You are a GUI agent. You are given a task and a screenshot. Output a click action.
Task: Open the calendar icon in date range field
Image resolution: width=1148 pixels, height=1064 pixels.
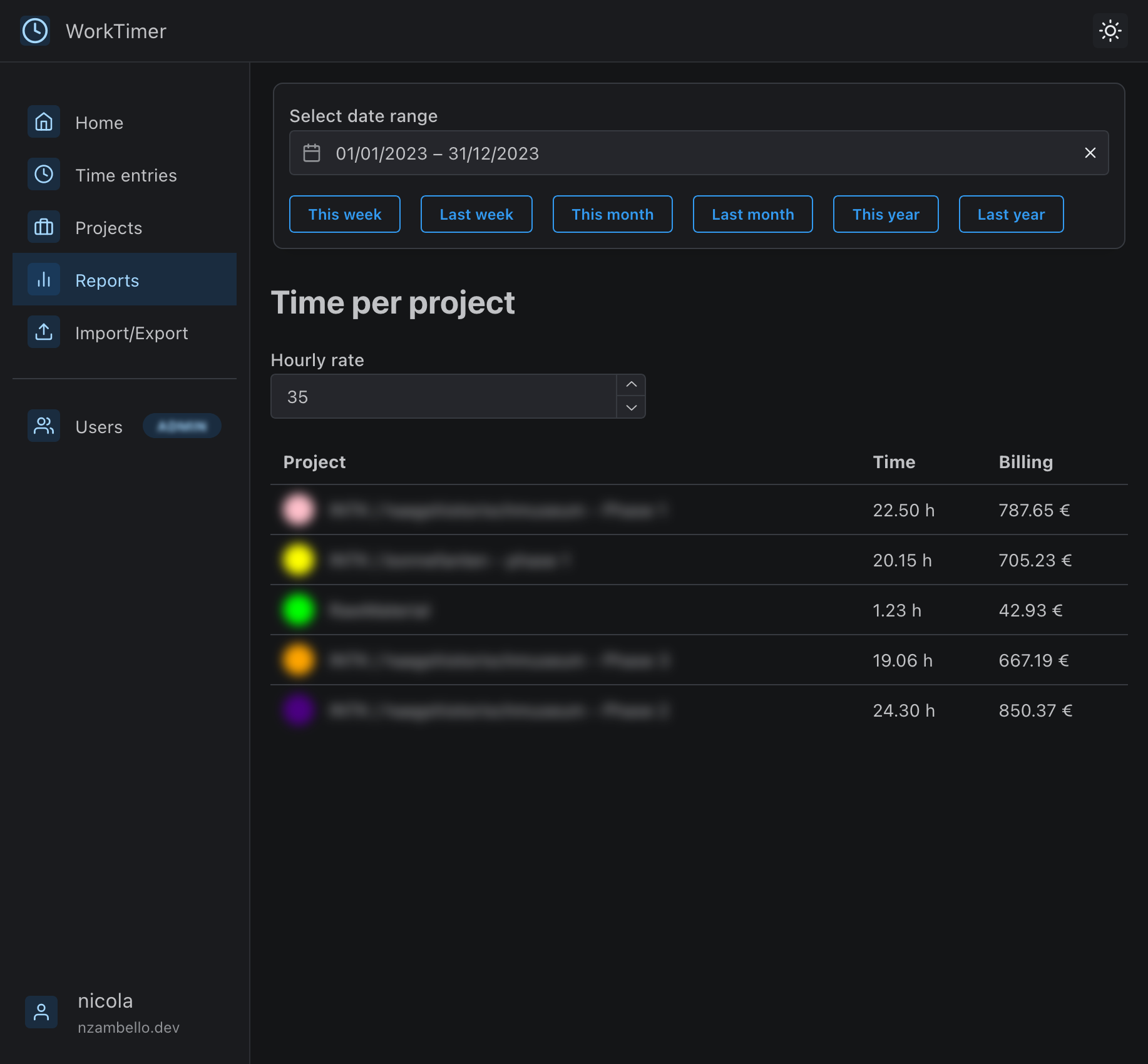[312, 153]
